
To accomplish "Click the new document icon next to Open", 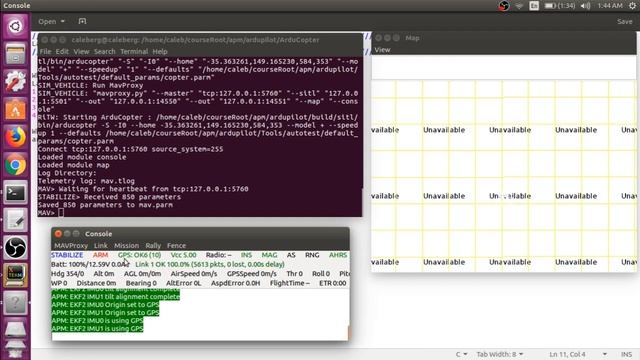I will pyautogui.click(x=82, y=21).
